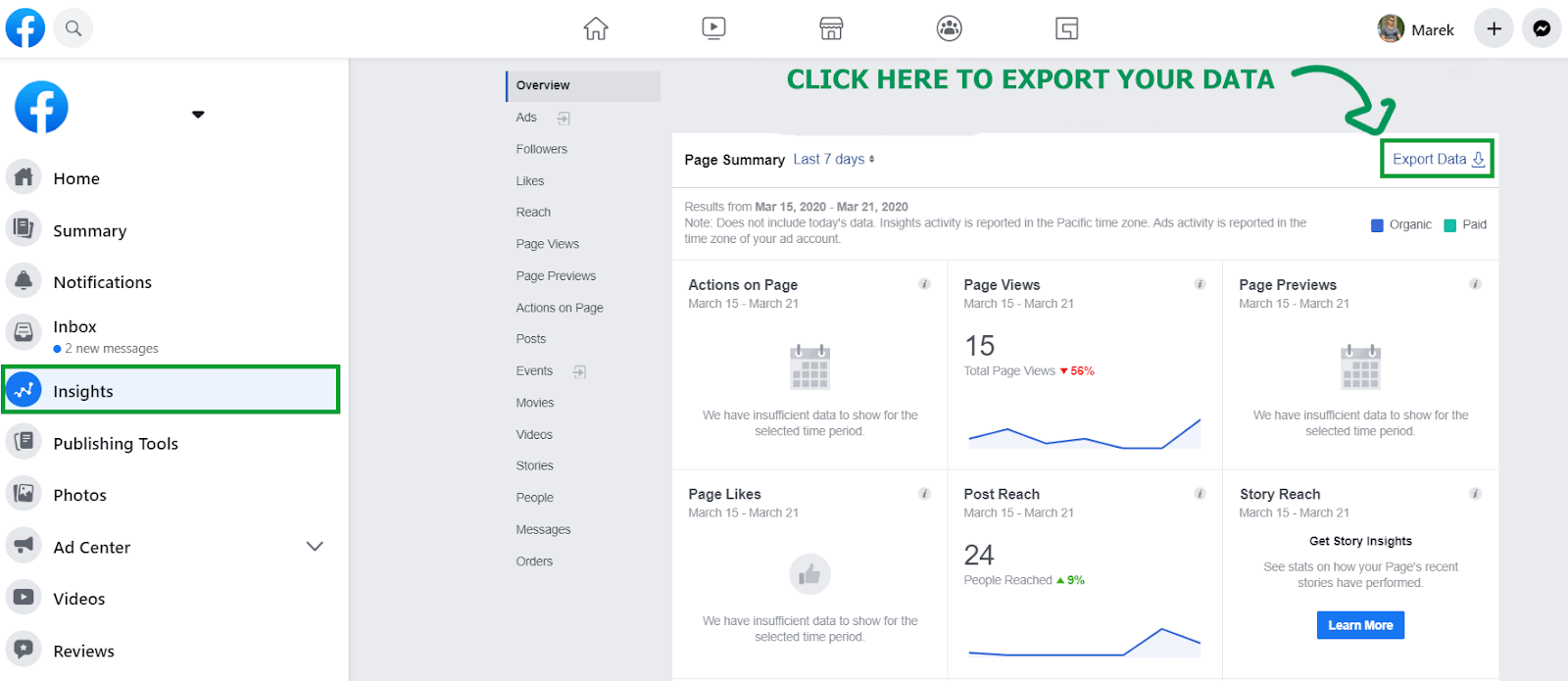This screenshot has width=1568, height=681.
Task: Click info icon on Page Previews card
Action: (x=1475, y=284)
